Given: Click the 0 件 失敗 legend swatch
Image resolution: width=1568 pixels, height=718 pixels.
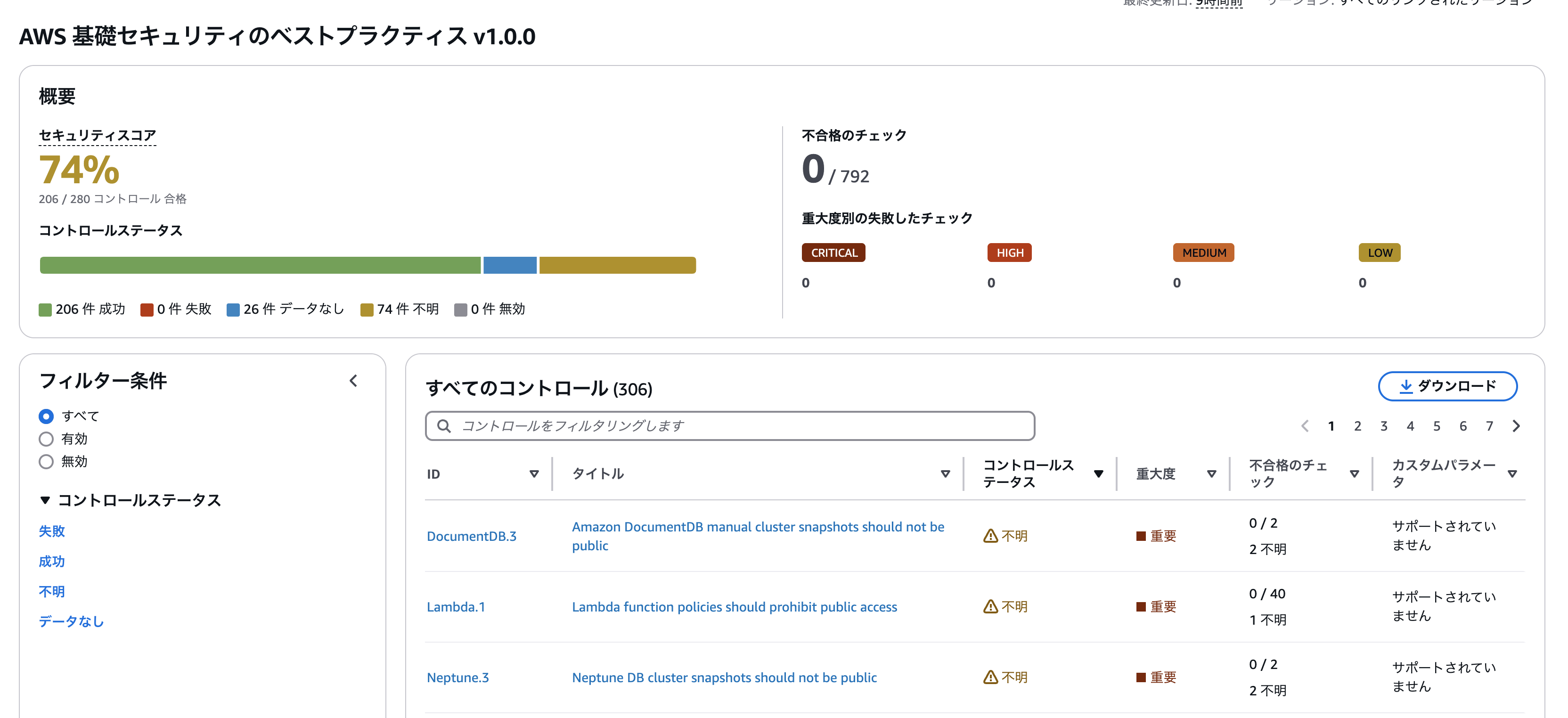Looking at the screenshot, I should click(147, 310).
